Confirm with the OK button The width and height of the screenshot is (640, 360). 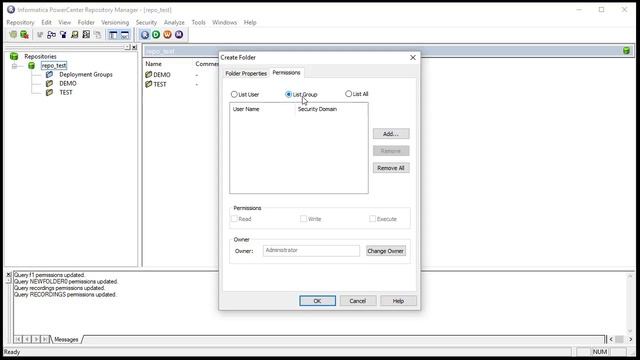coord(318,301)
